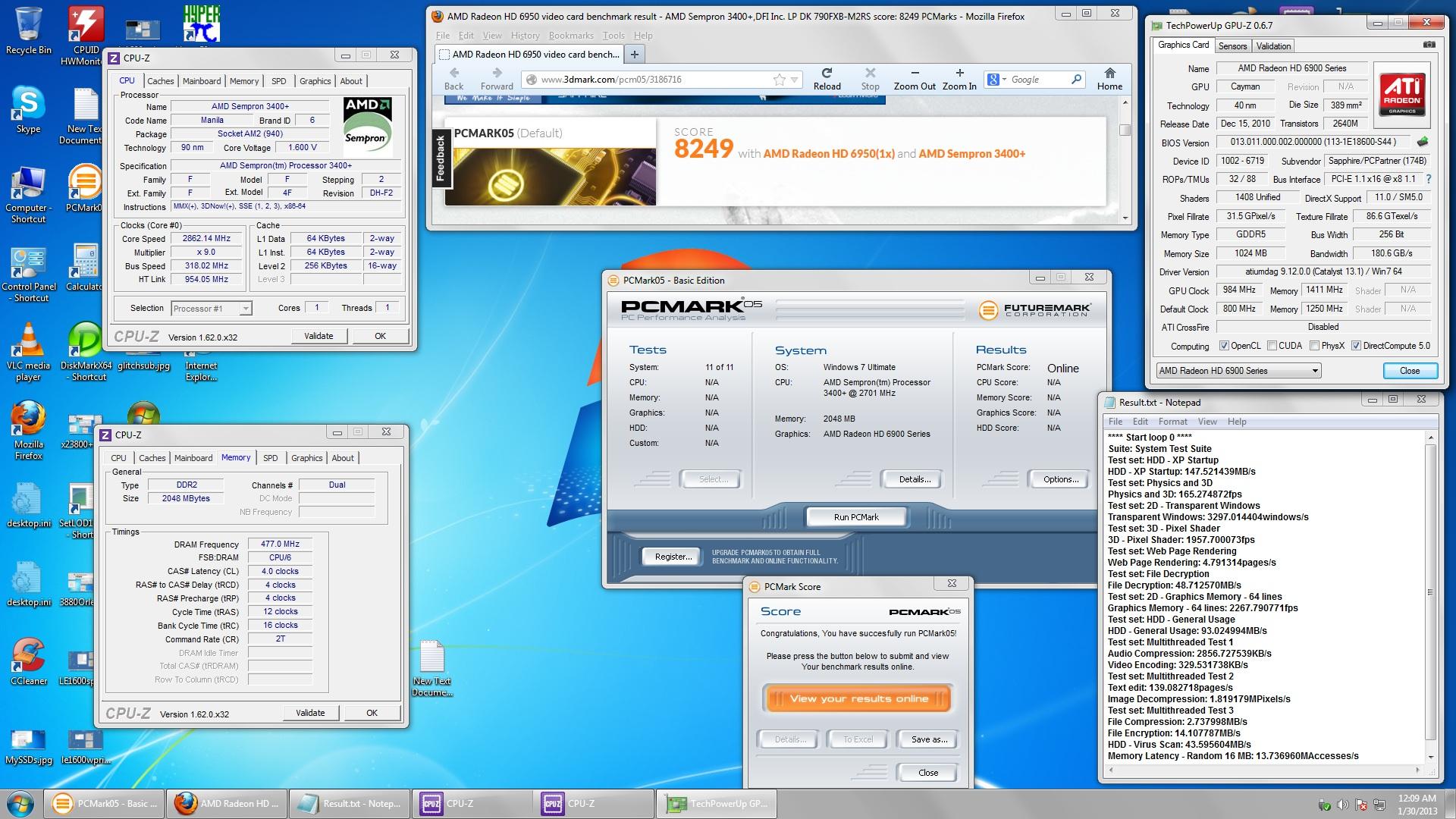1456x819 pixels.
Task: Click Firefox page vertical scrollbar
Action: tap(1125, 130)
